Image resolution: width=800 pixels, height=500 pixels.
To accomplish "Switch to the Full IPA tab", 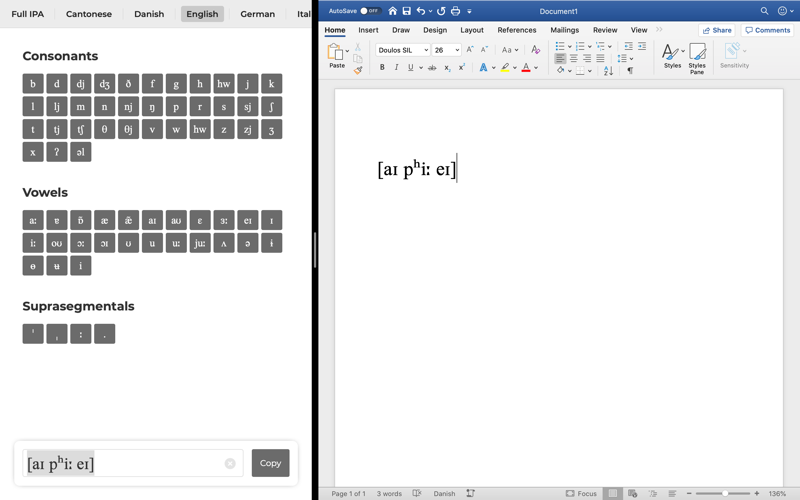I will click(28, 14).
